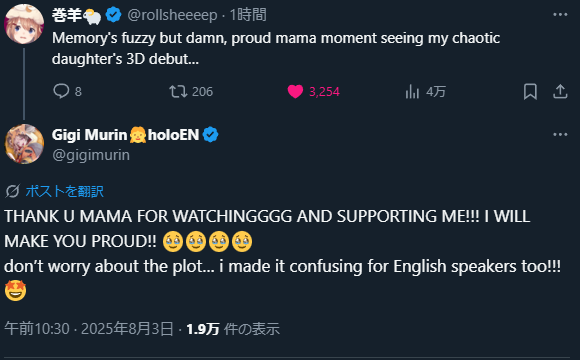Unlike the post via the pink heart
The height and width of the screenshot is (360, 580).
[x=295, y=91]
